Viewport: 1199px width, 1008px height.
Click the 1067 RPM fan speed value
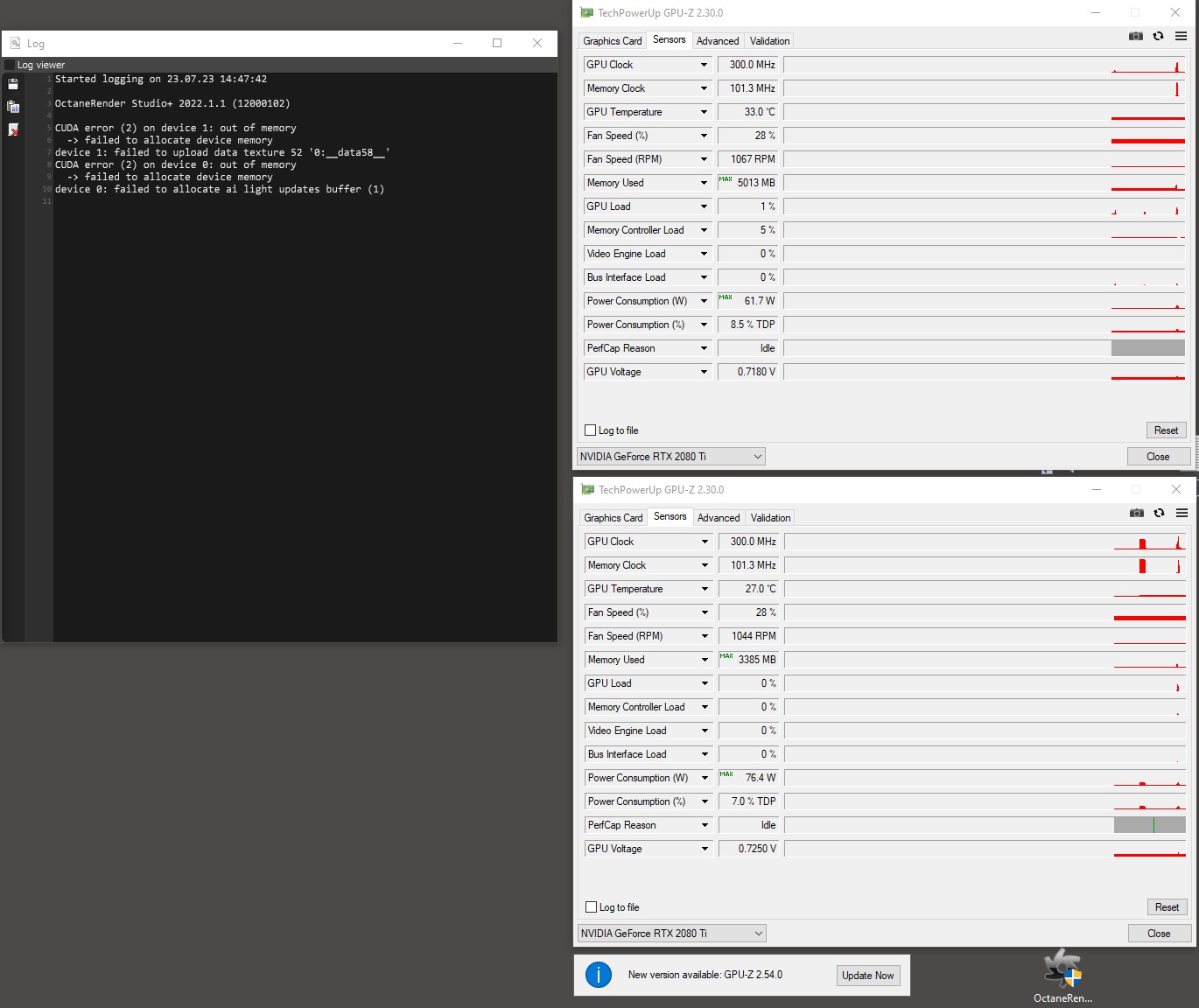(x=747, y=159)
